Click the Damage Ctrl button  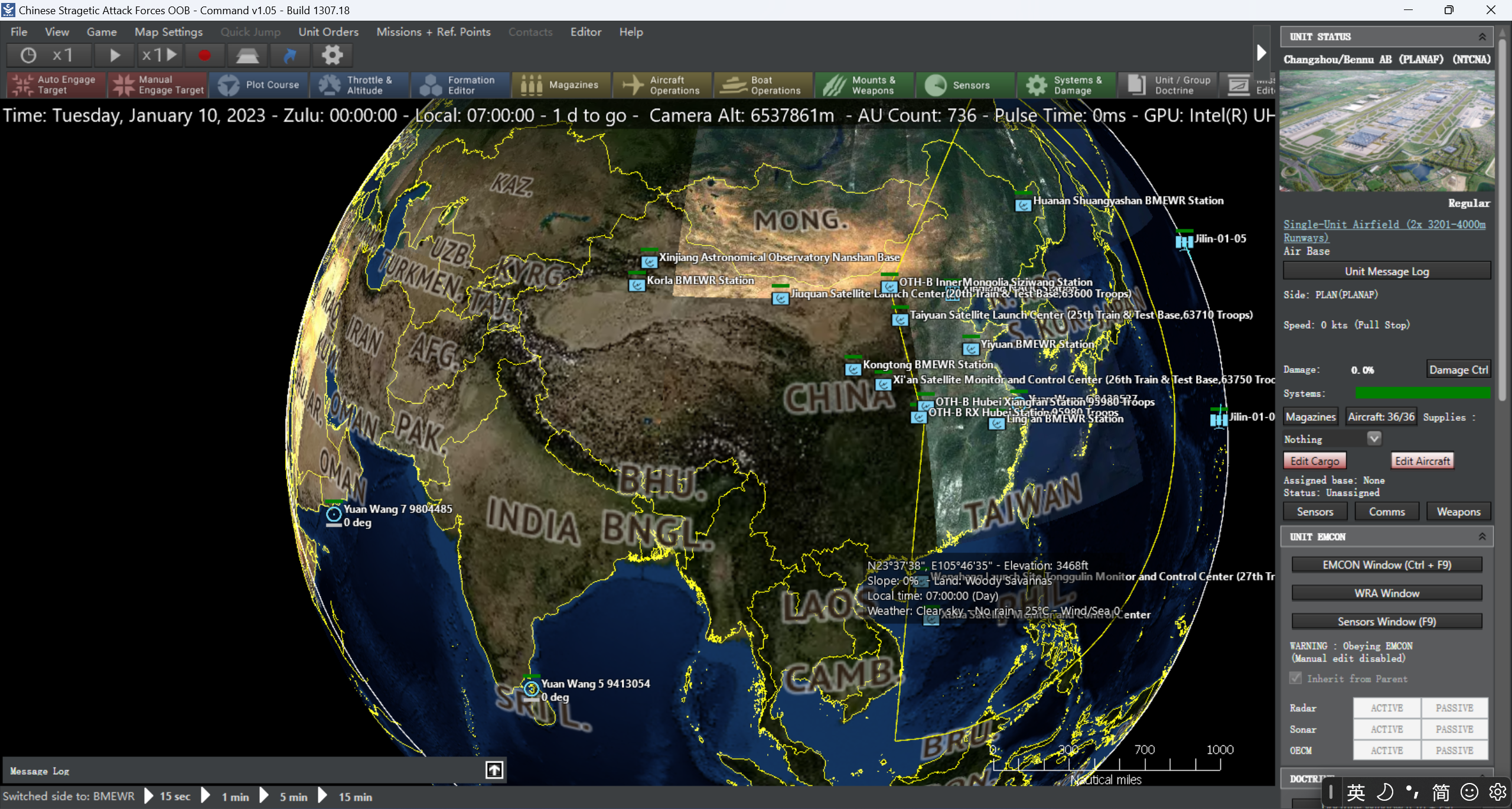[x=1458, y=370]
